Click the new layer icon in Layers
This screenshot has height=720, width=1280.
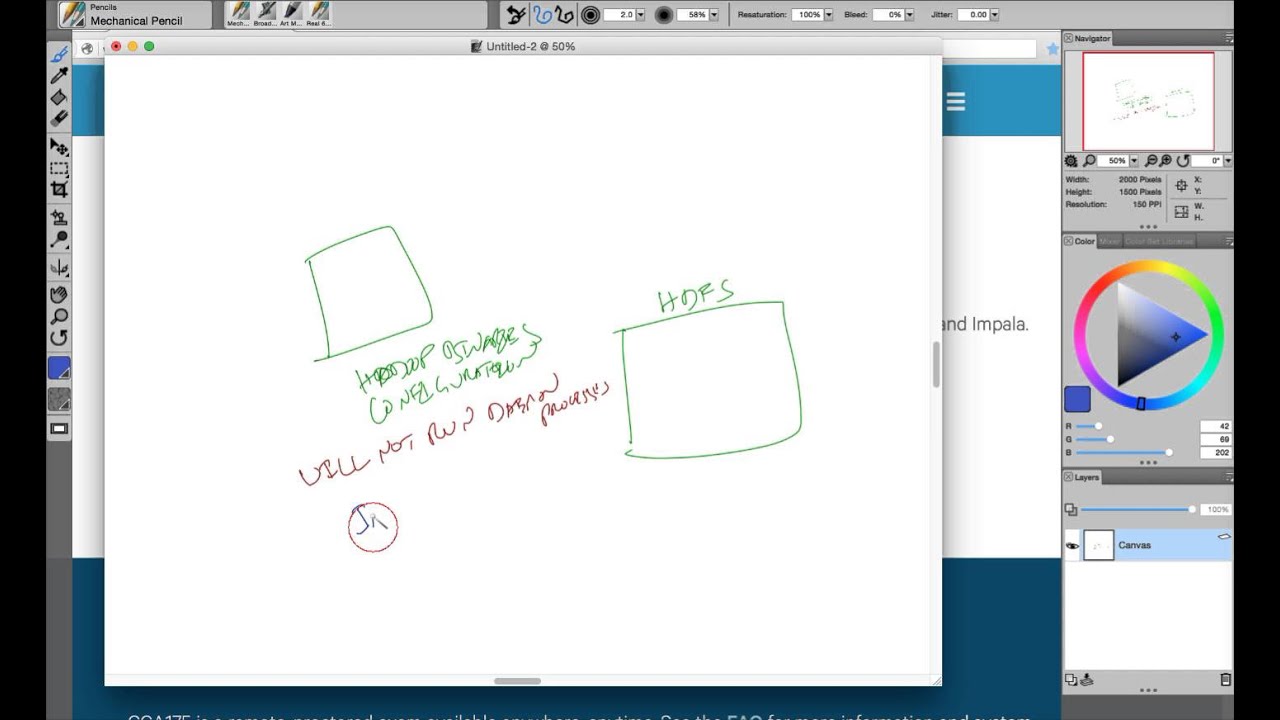[1070, 680]
